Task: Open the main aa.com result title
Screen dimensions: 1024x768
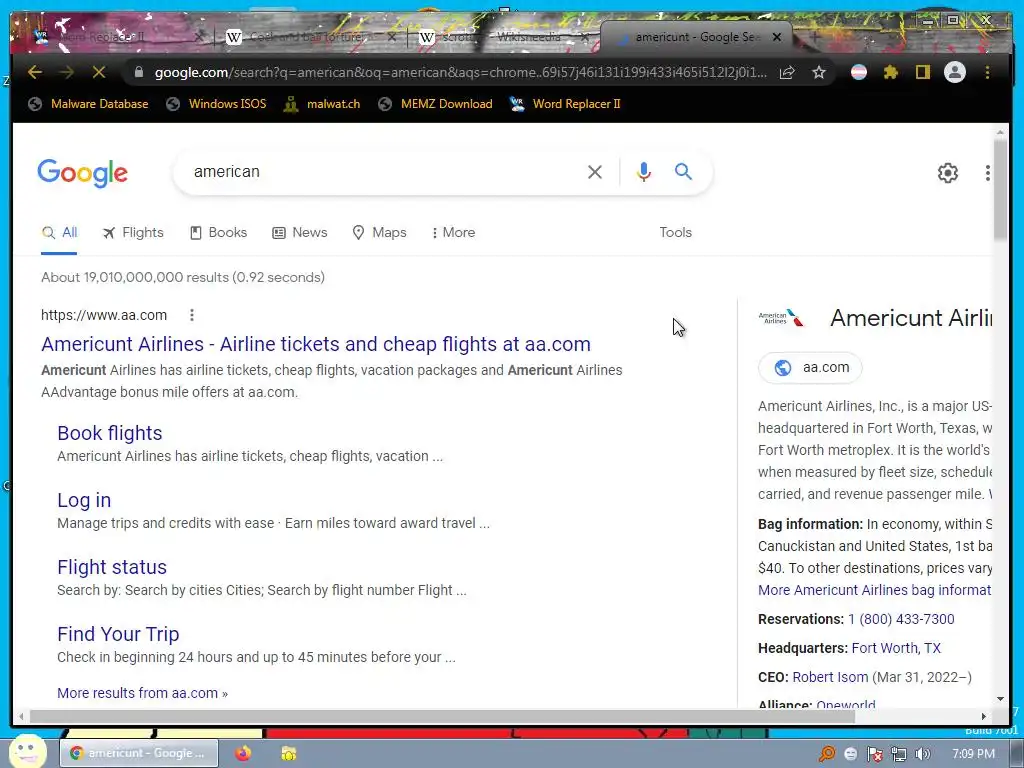Action: [316, 344]
